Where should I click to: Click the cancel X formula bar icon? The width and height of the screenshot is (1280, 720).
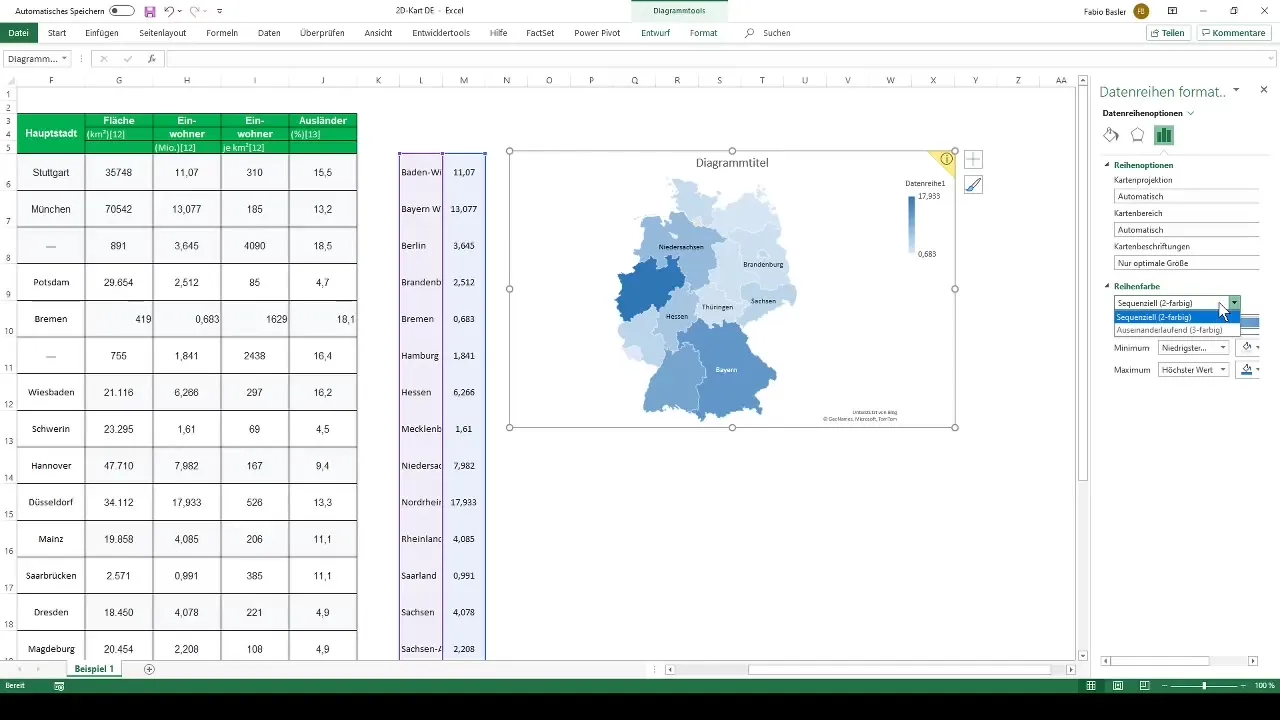(103, 59)
